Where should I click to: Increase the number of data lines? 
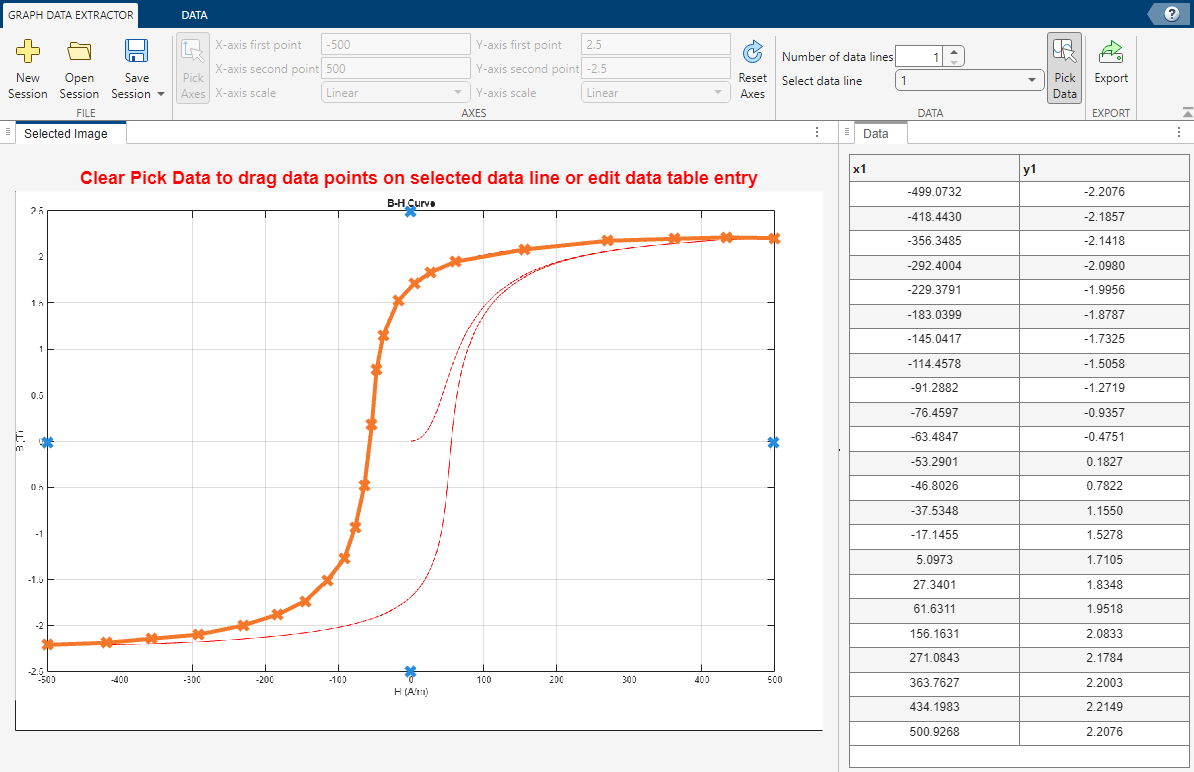click(956, 50)
